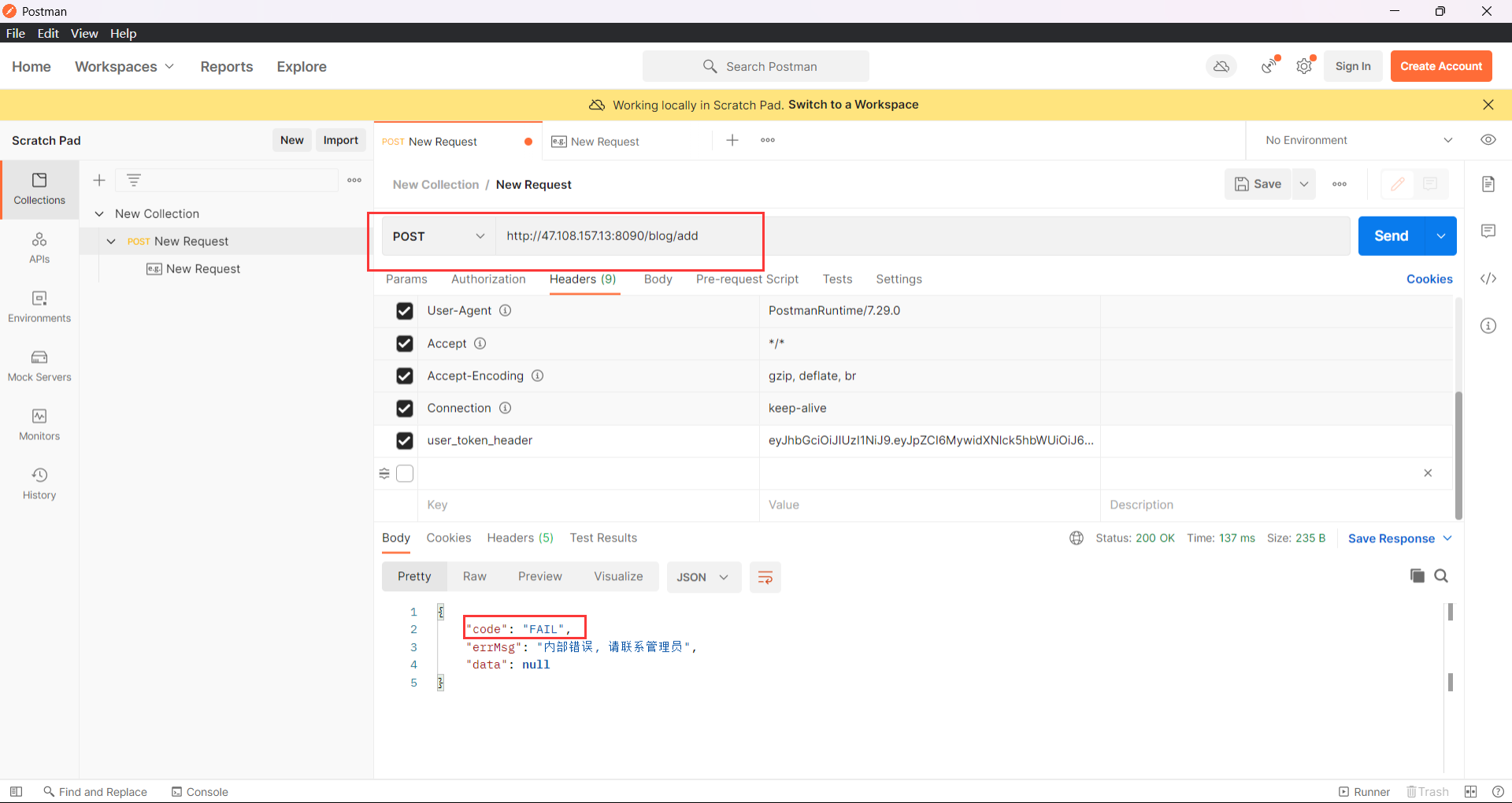Screen dimensions: 1512x803
Task: Toggle response line wrap icon
Action: click(x=765, y=577)
